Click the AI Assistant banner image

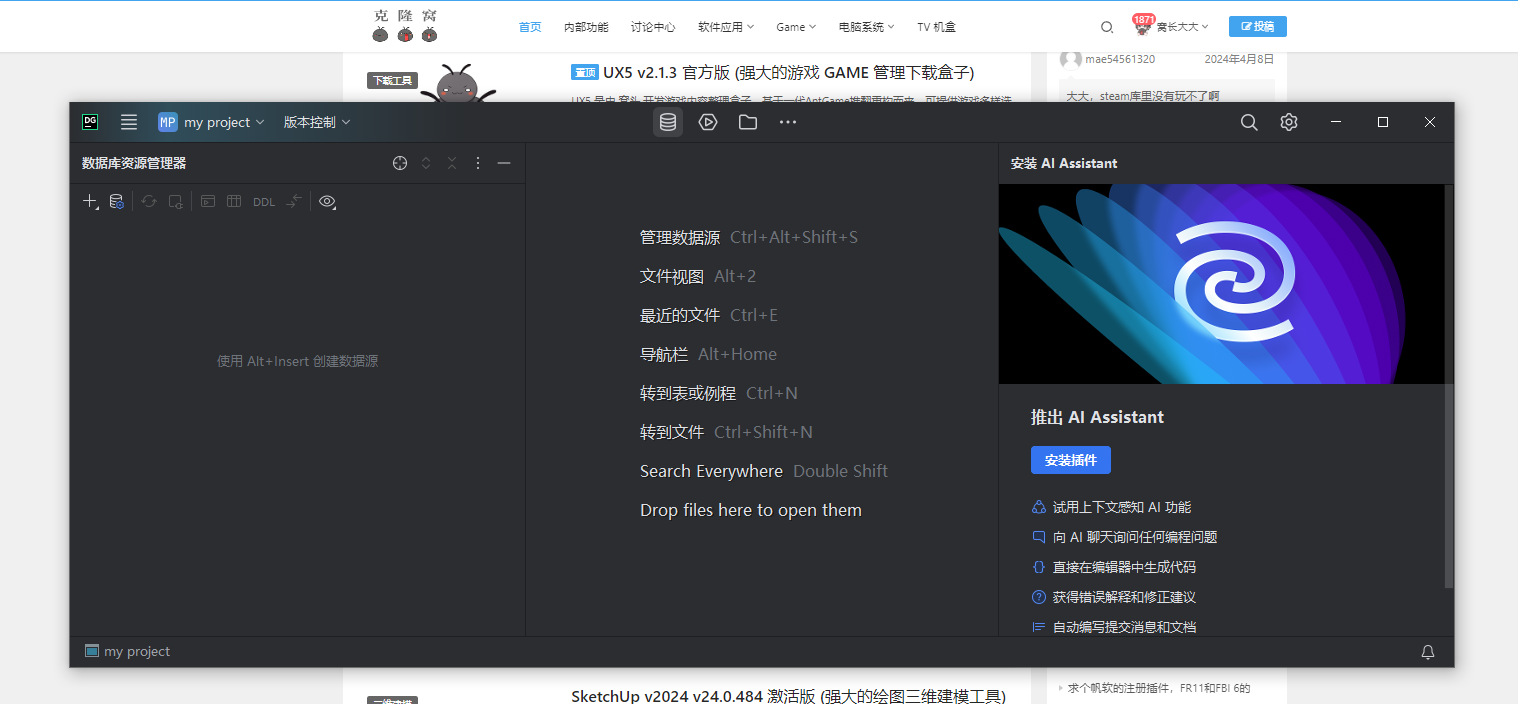pyautogui.click(x=1221, y=284)
